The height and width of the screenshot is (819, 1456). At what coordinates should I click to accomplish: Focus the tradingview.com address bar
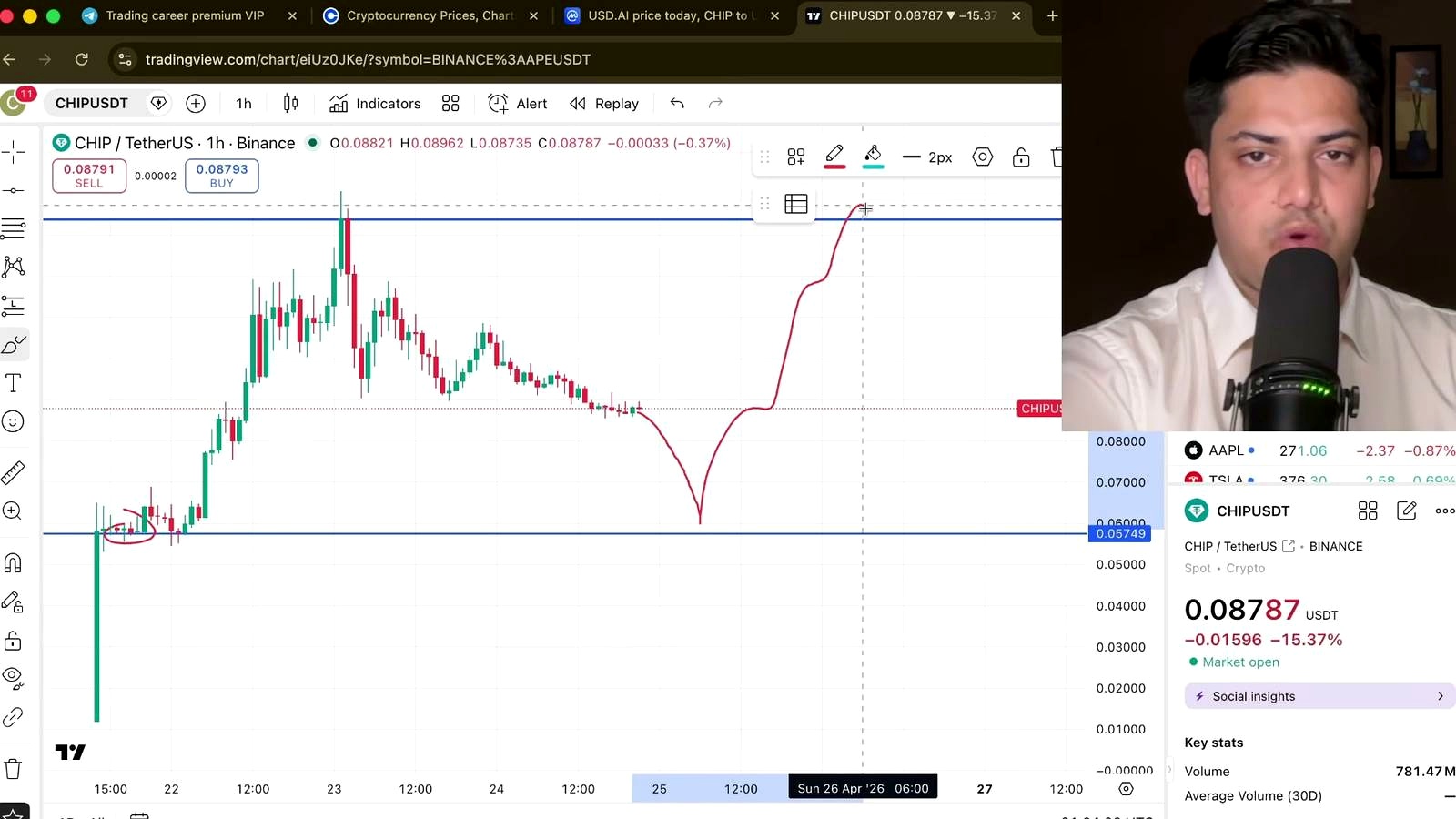tap(368, 59)
